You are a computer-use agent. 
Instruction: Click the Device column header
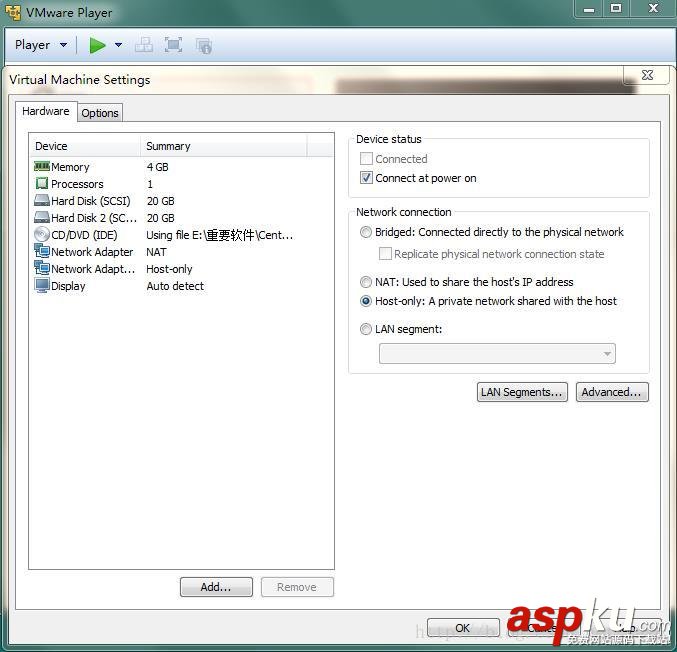(x=85, y=146)
